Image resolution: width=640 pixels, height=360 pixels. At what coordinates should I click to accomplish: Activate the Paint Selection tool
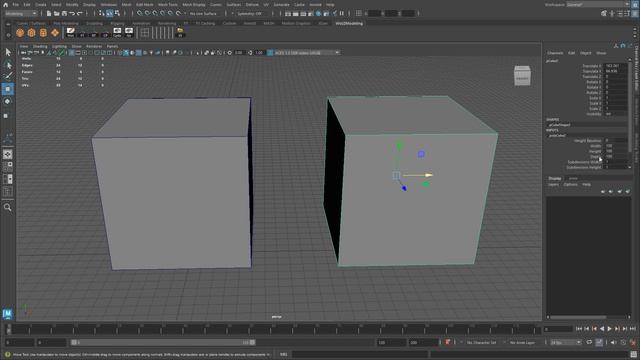point(8,76)
